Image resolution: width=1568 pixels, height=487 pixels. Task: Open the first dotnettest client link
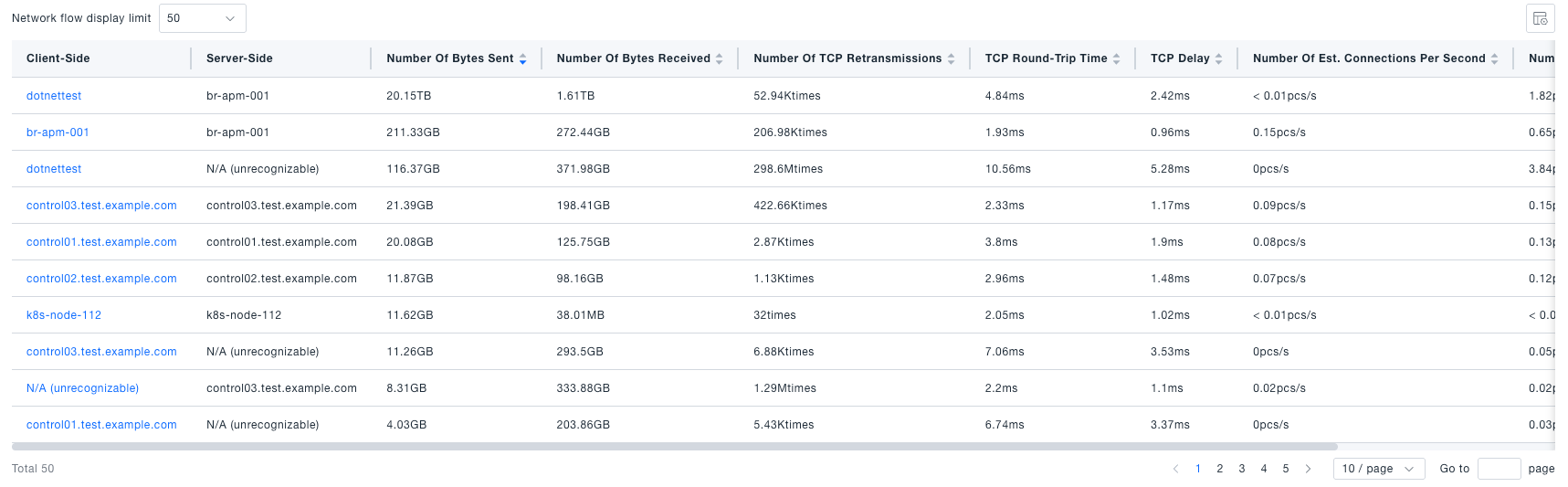54,96
